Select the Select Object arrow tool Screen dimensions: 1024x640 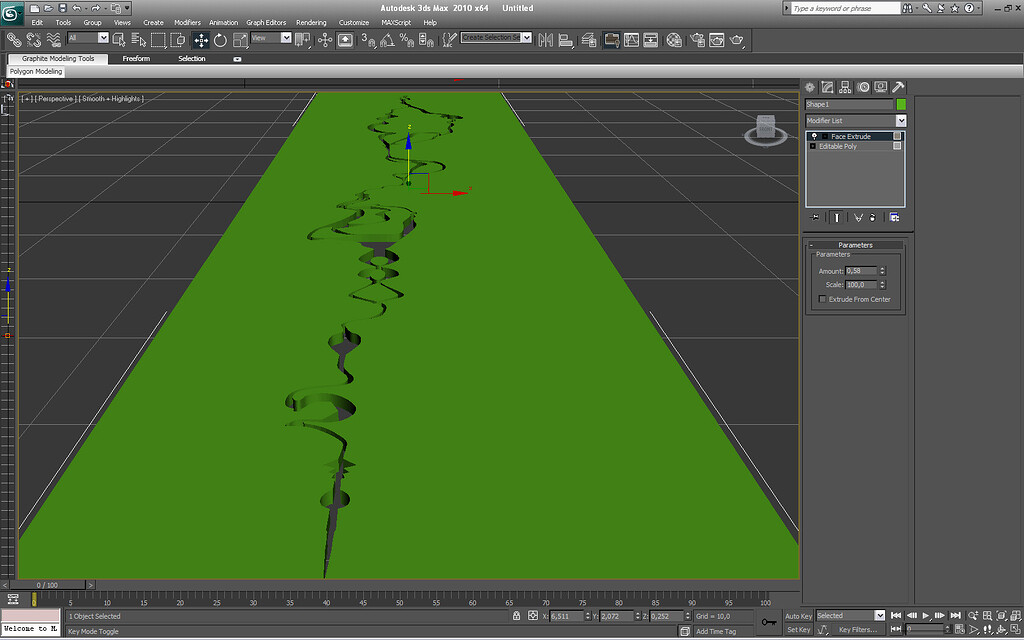tap(118, 40)
